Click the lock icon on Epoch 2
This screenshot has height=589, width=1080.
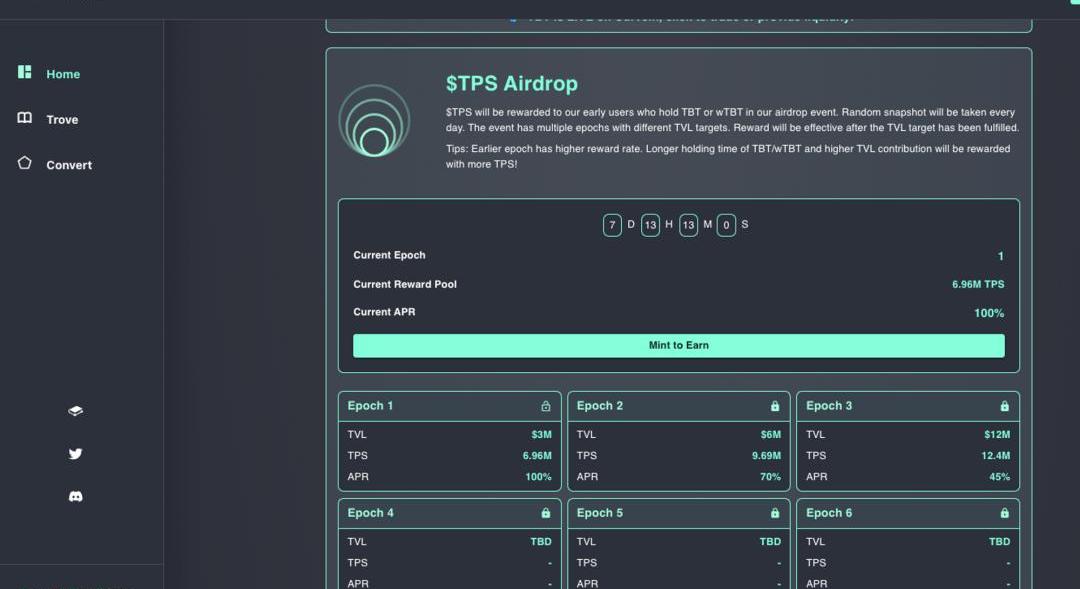(x=775, y=406)
